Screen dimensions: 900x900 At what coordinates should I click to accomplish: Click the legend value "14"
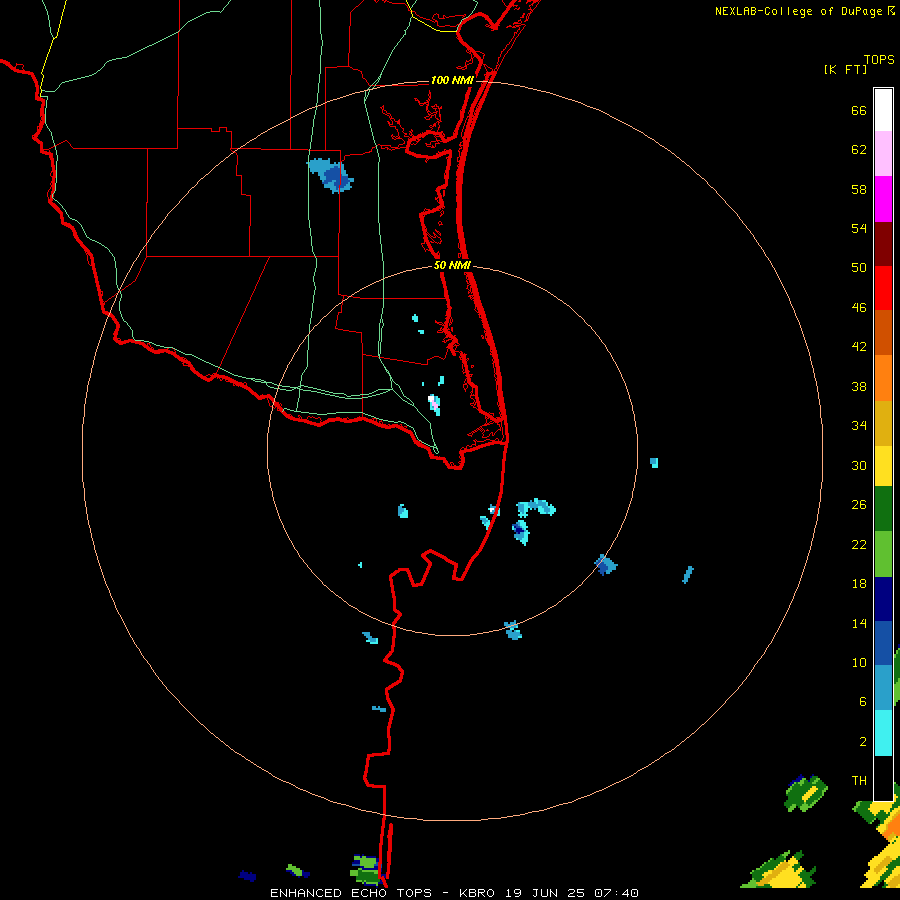[859, 623]
